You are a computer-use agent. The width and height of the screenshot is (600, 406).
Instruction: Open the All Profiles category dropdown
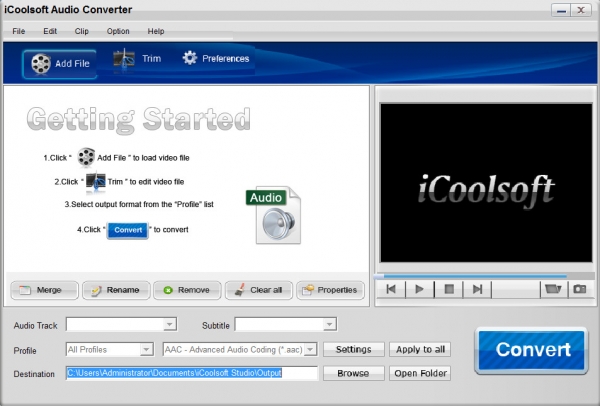click(x=110, y=349)
